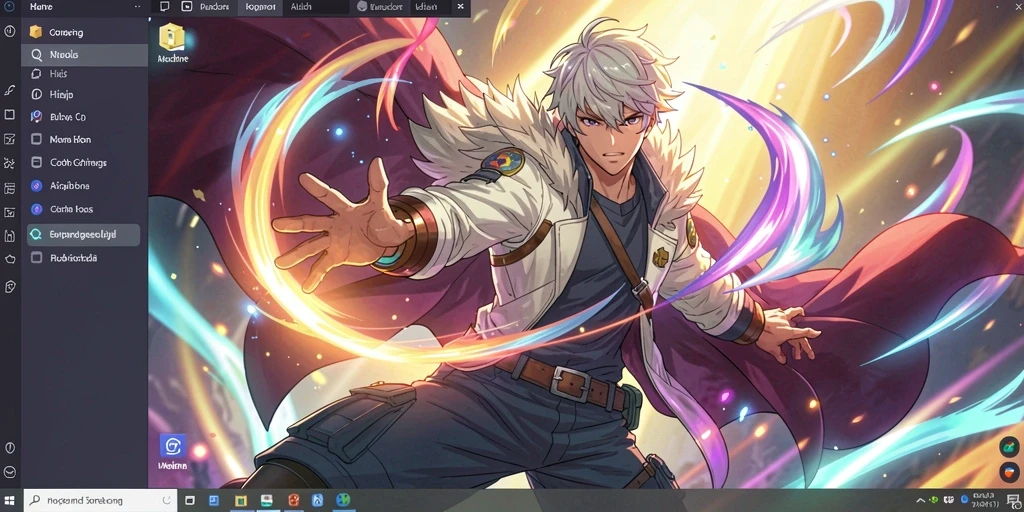Image resolution: width=1024 pixels, height=512 pixels.
Task: Open the Windows Start button
Action: [10, 501]
